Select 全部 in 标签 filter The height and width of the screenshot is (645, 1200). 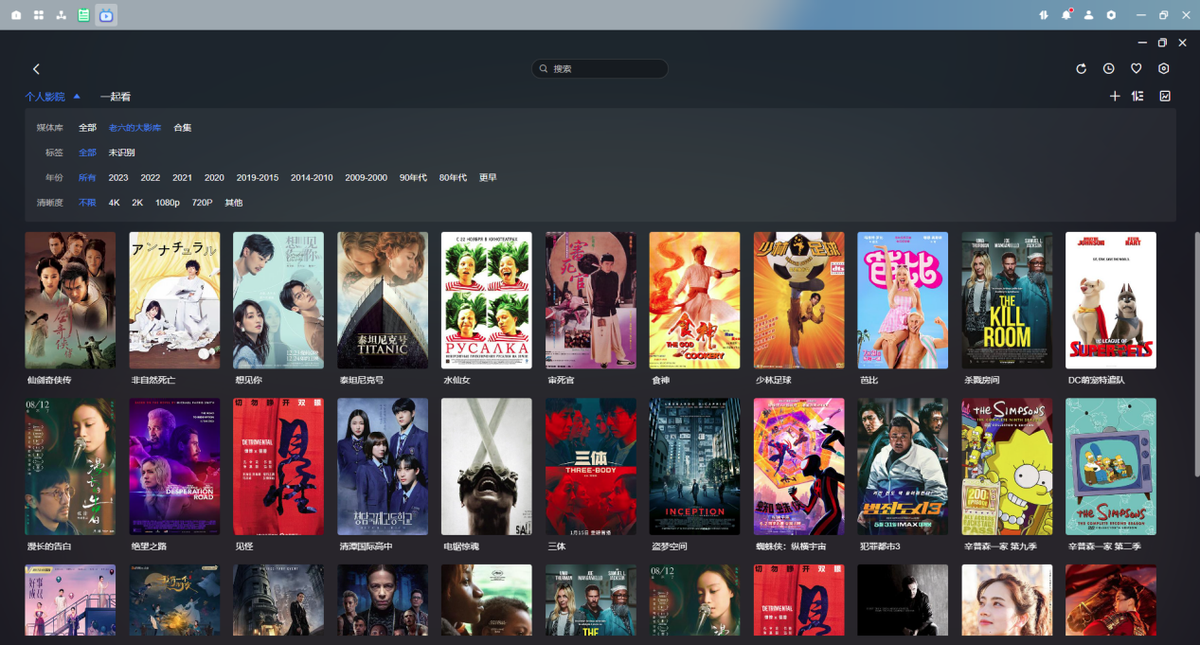coord(88,153)
